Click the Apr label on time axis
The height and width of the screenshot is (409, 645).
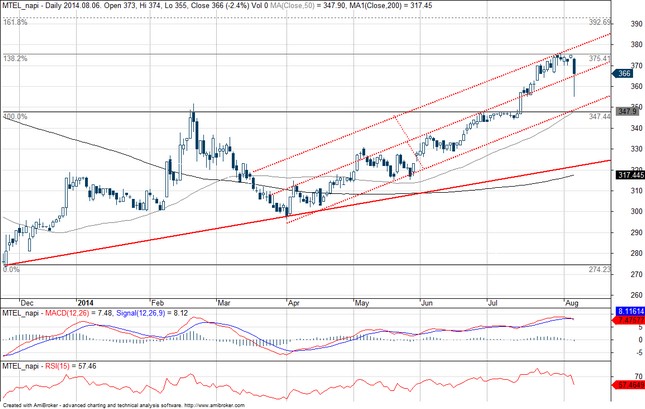[294, 303]
